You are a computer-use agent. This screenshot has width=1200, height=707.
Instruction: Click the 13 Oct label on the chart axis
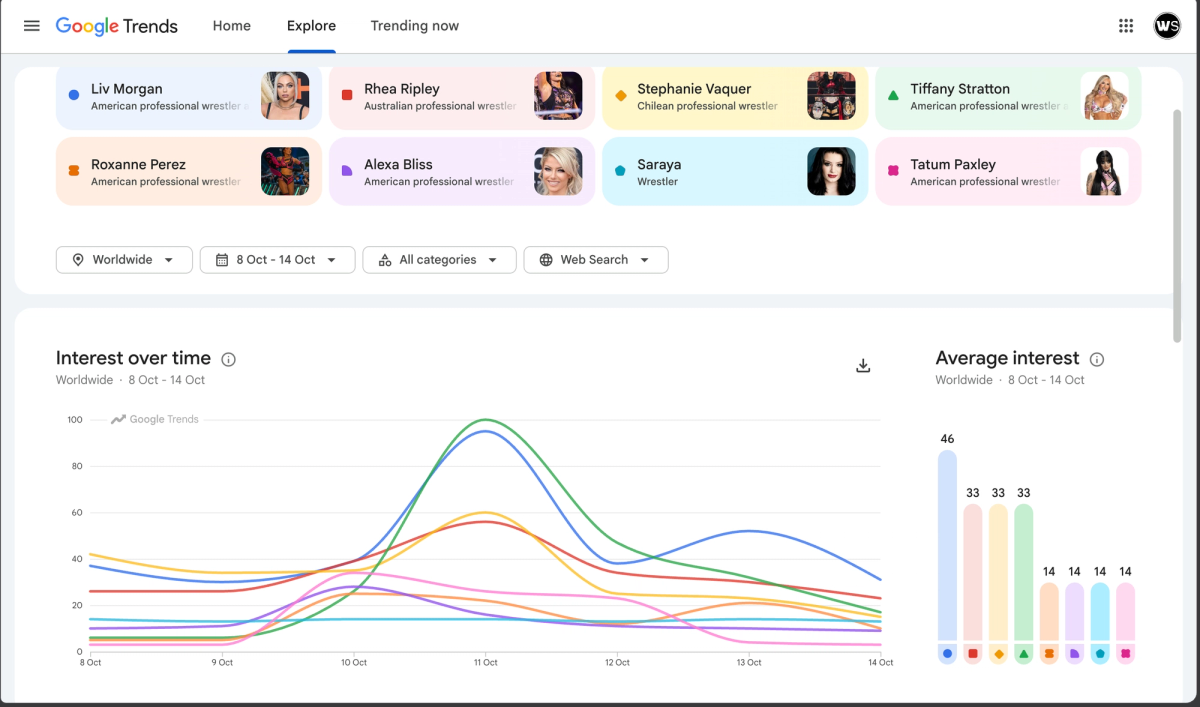749,663
